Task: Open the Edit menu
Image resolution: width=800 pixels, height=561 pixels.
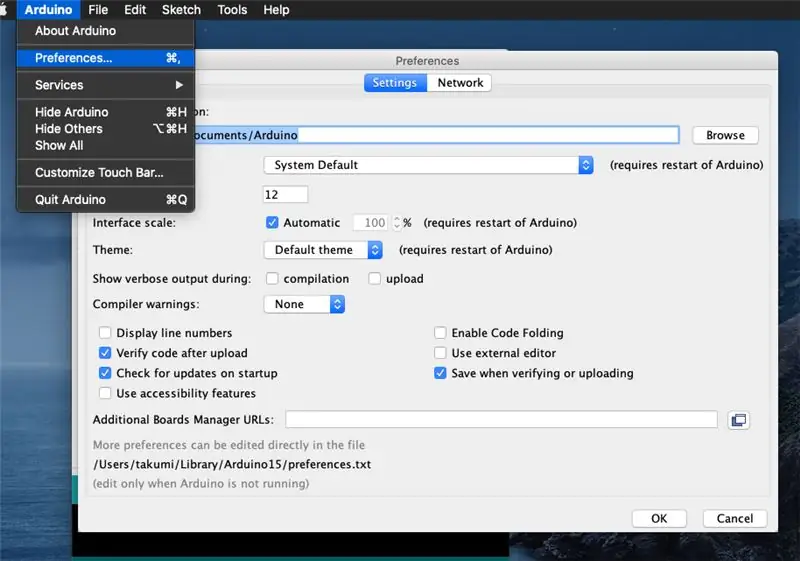Action: tap(135, 10)
